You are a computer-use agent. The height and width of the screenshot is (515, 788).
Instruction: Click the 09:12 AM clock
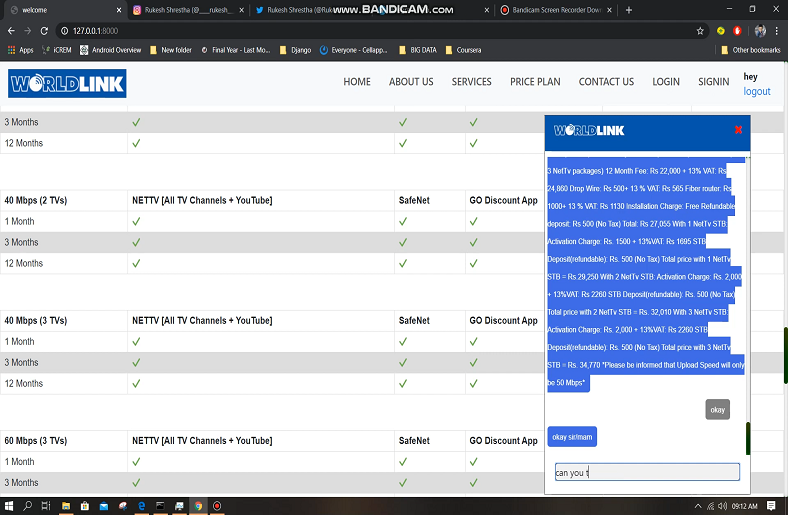point(745,506)
